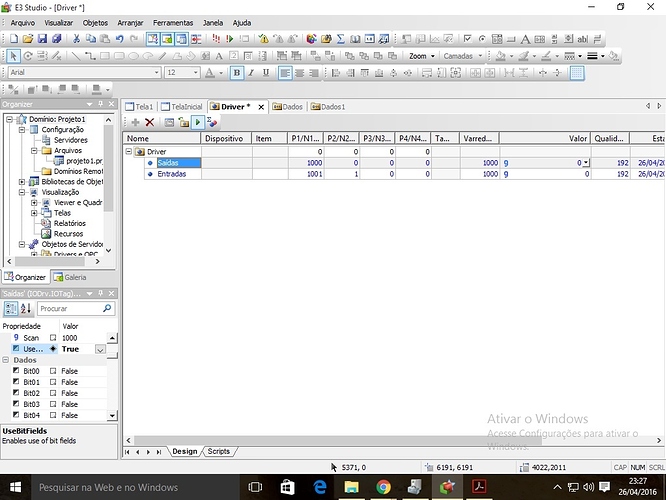Open the Objetos menu

click(95, 23)
